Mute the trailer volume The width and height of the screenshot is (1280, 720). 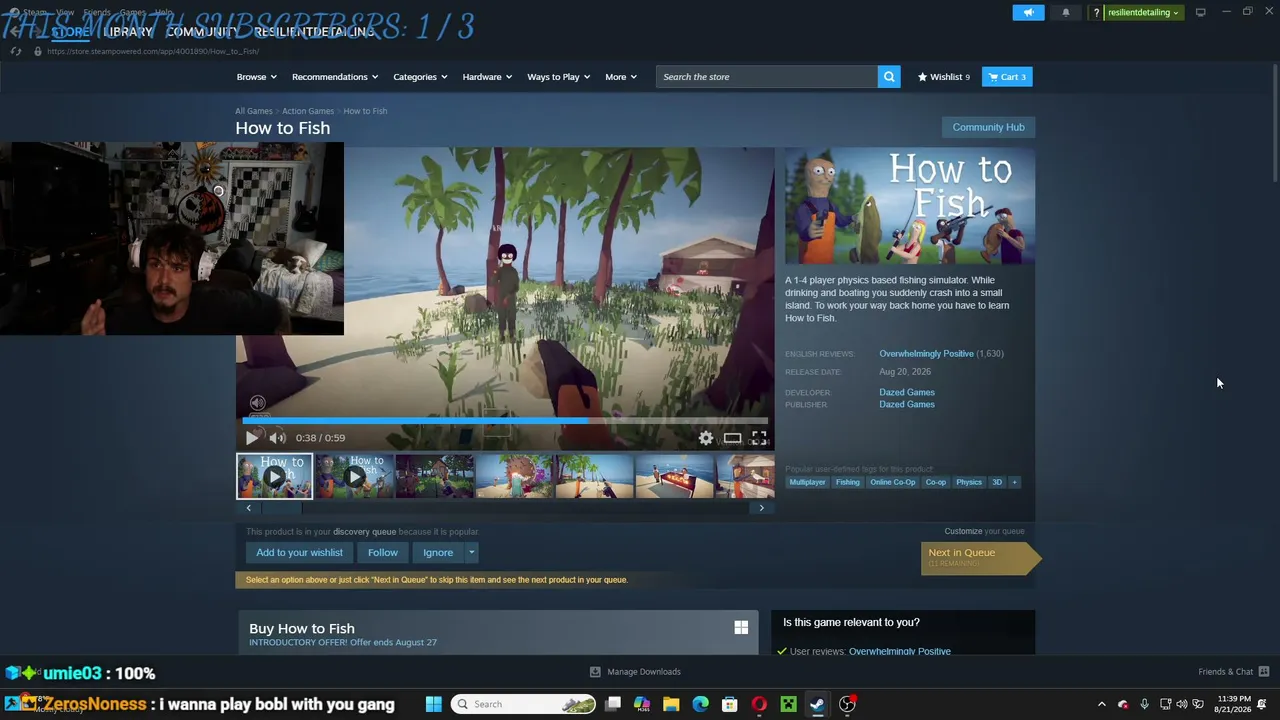277,438
